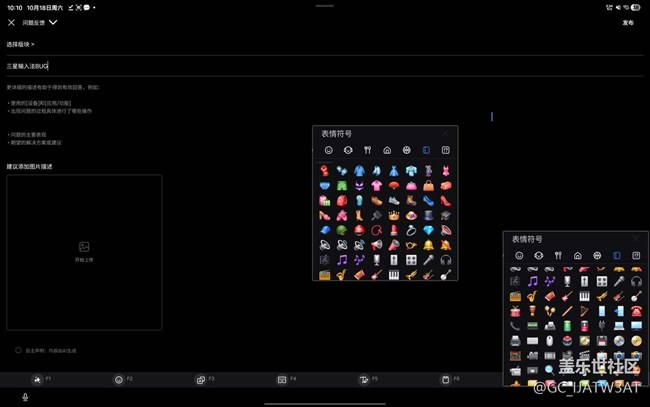Choose the yellow bell emoji in upper panel

coord(428,244)
